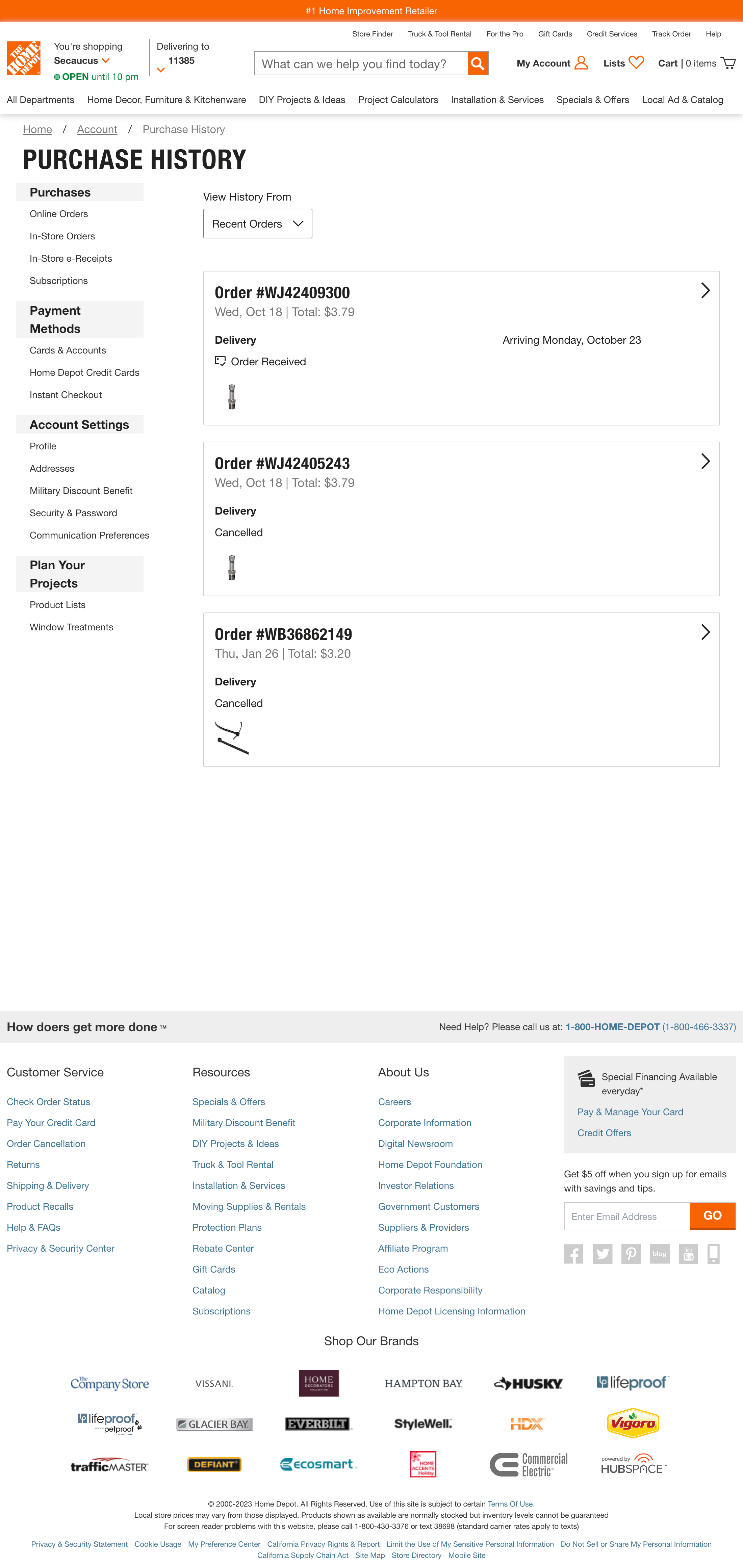Click the Lists heart icon
Image resolution: width=743 pixels, height=1568 pixels.
pyautogui.click(x=636, y=63)
